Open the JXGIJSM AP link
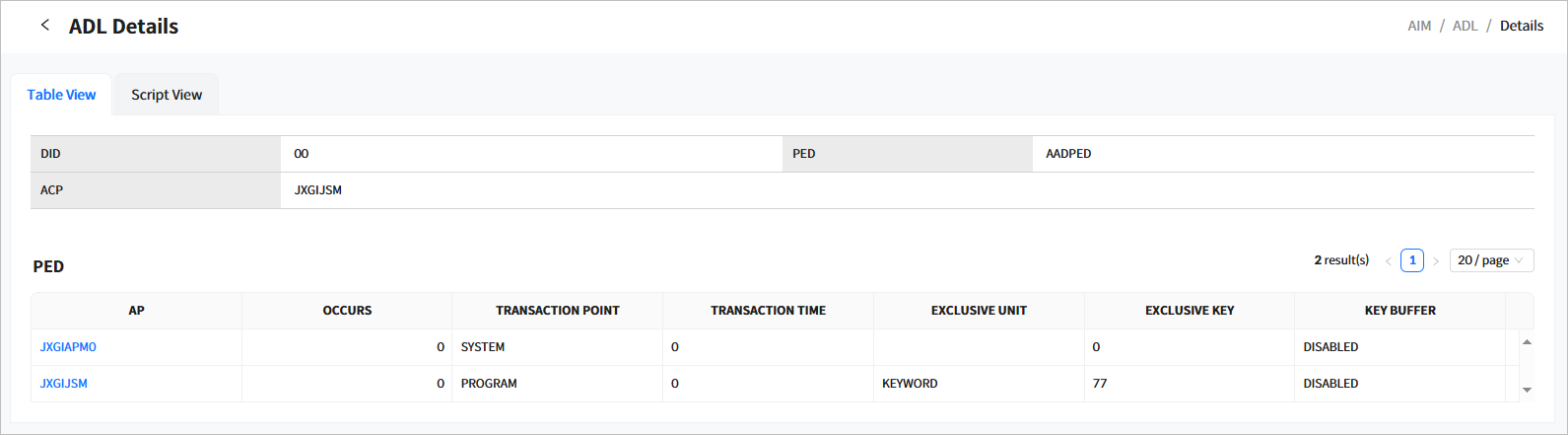 64,384
